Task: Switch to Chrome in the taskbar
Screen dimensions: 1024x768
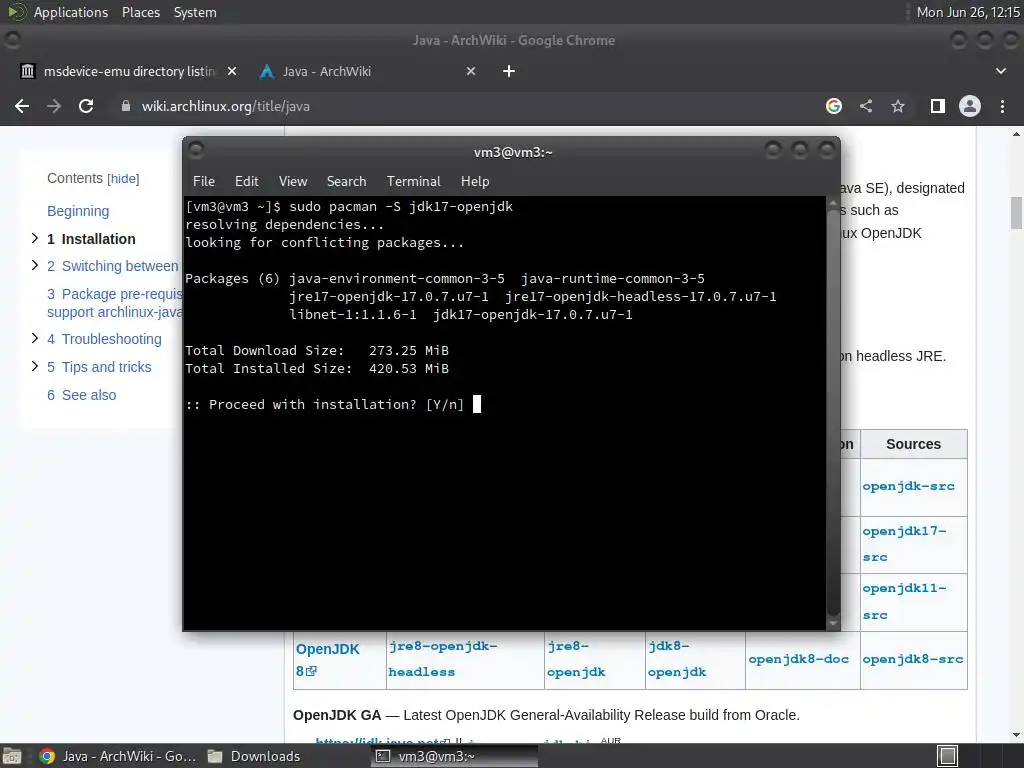Action: [118, 756]
